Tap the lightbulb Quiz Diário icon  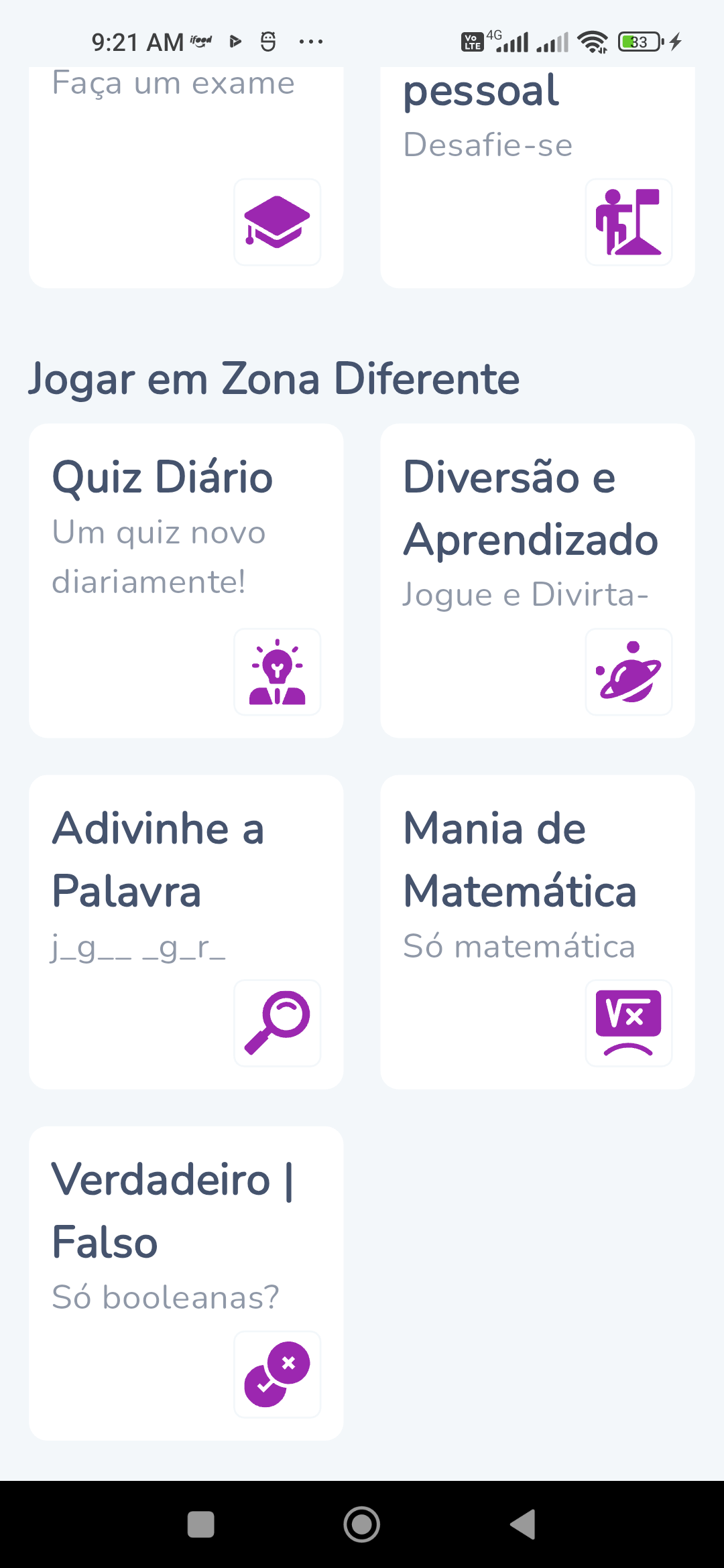pyautogui.click(x=277, y=671)
